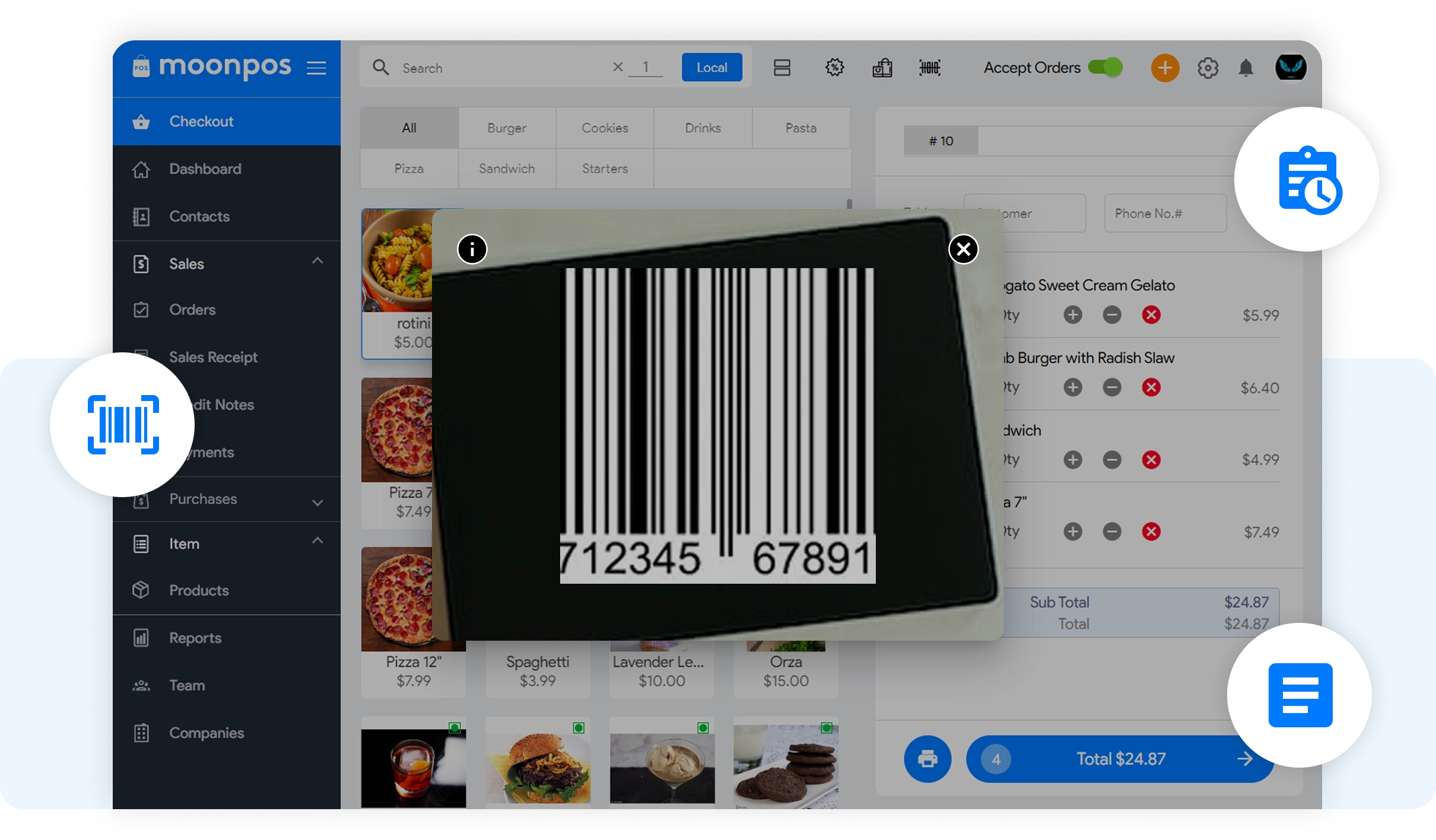The height and width of the screenshot is (840, 1436).
Task: Click the Phone No.# input field
Action: (x=1165, y=214)
